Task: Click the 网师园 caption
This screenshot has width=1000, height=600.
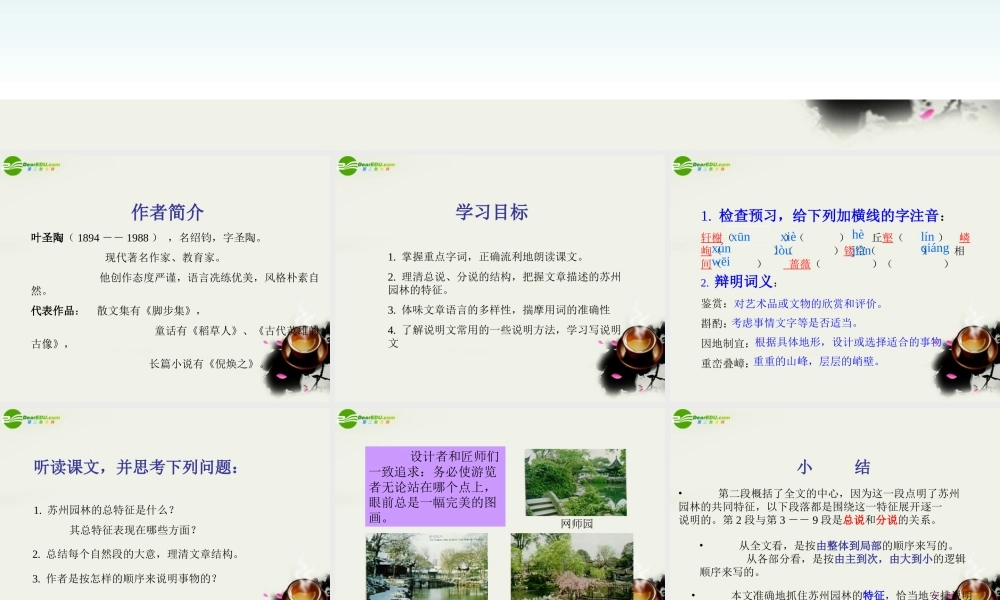Action: [577, 523]
